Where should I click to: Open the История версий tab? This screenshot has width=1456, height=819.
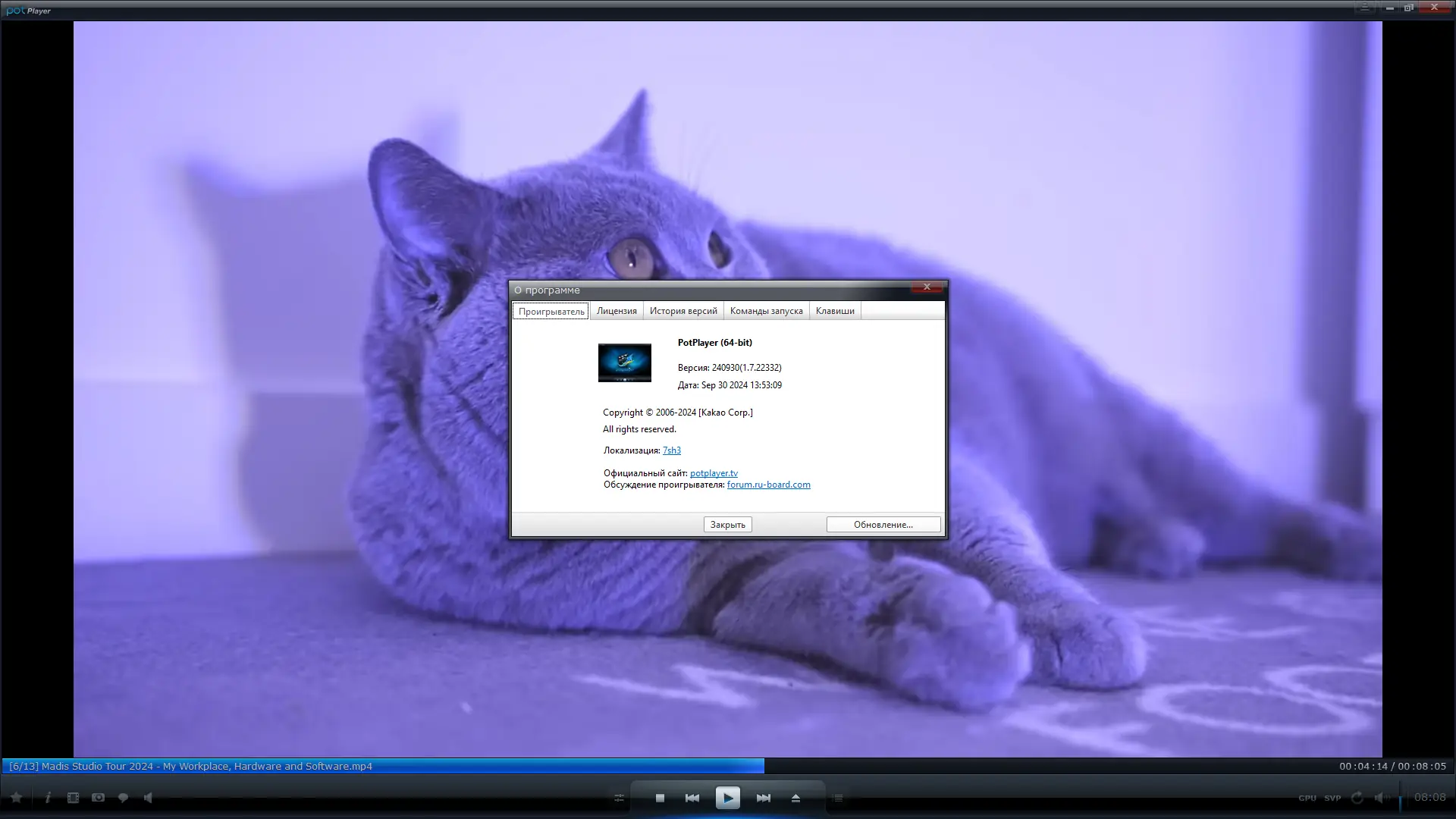click(682, 311)
